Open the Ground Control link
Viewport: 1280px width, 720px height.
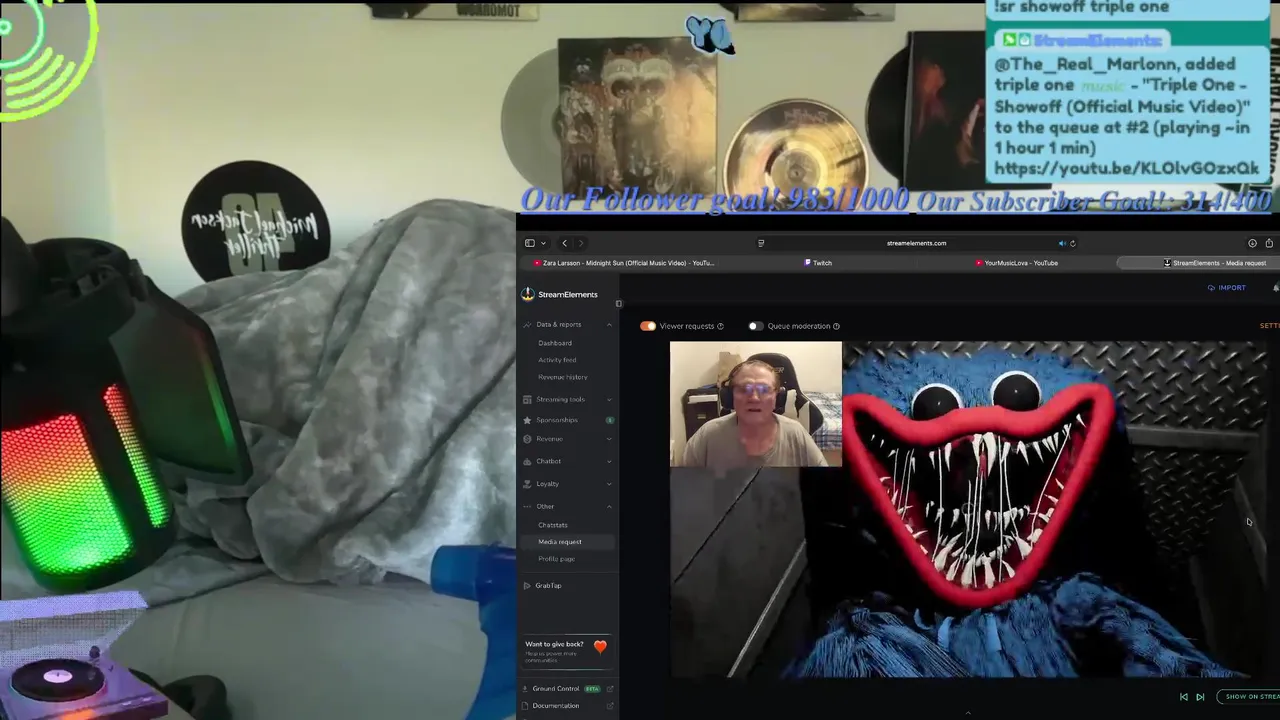[x=555, y=689]
